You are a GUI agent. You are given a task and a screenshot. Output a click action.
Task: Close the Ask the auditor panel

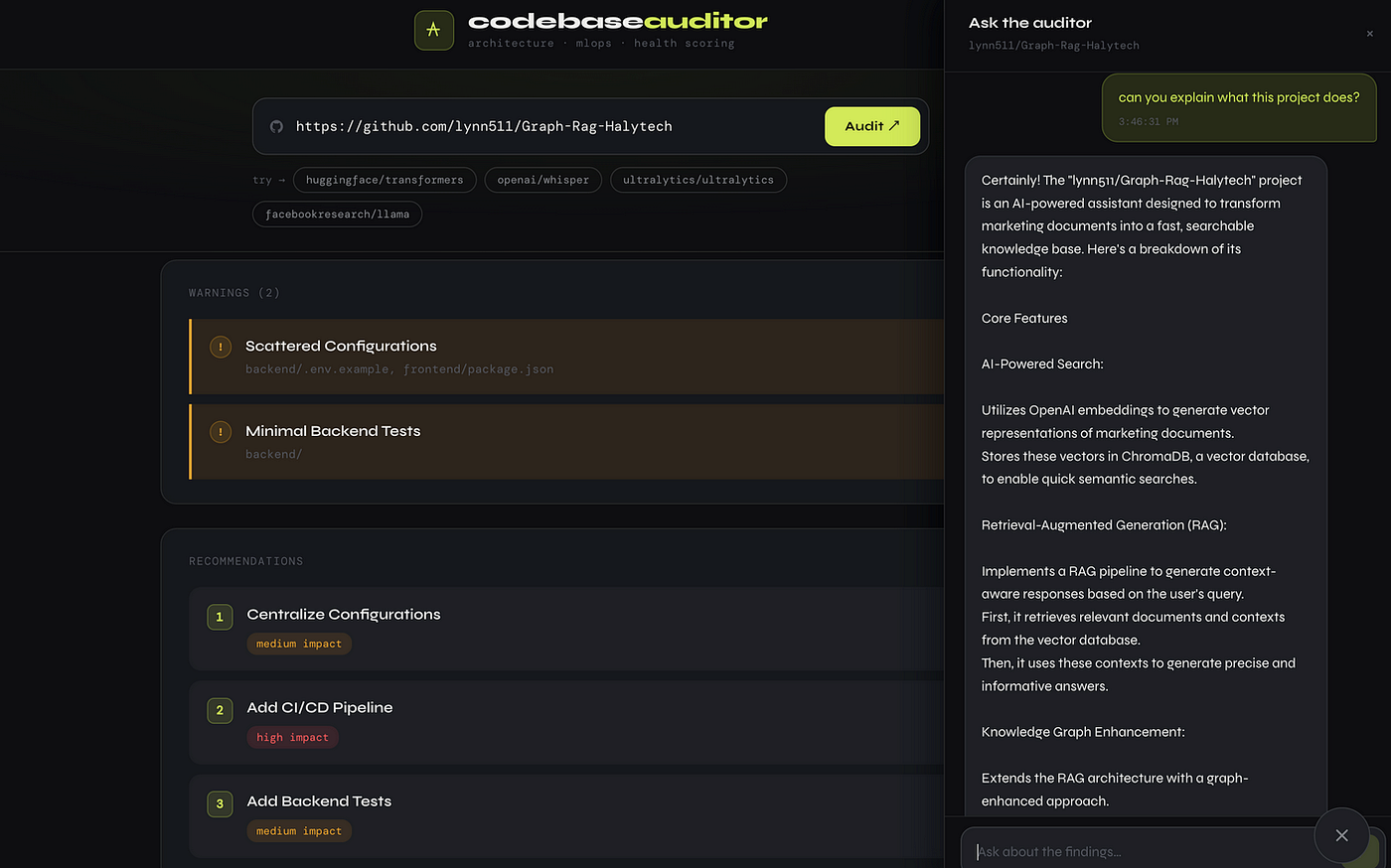[1369, 34]
